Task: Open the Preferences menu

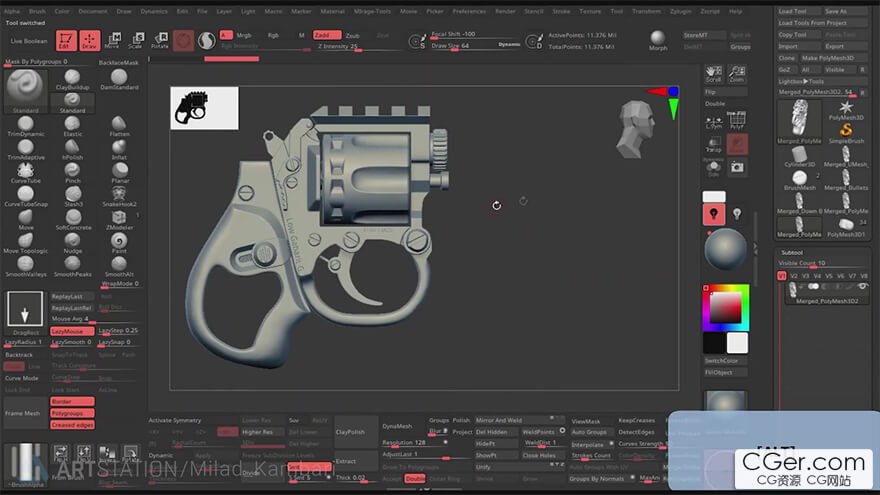Action: coord(469,11)
